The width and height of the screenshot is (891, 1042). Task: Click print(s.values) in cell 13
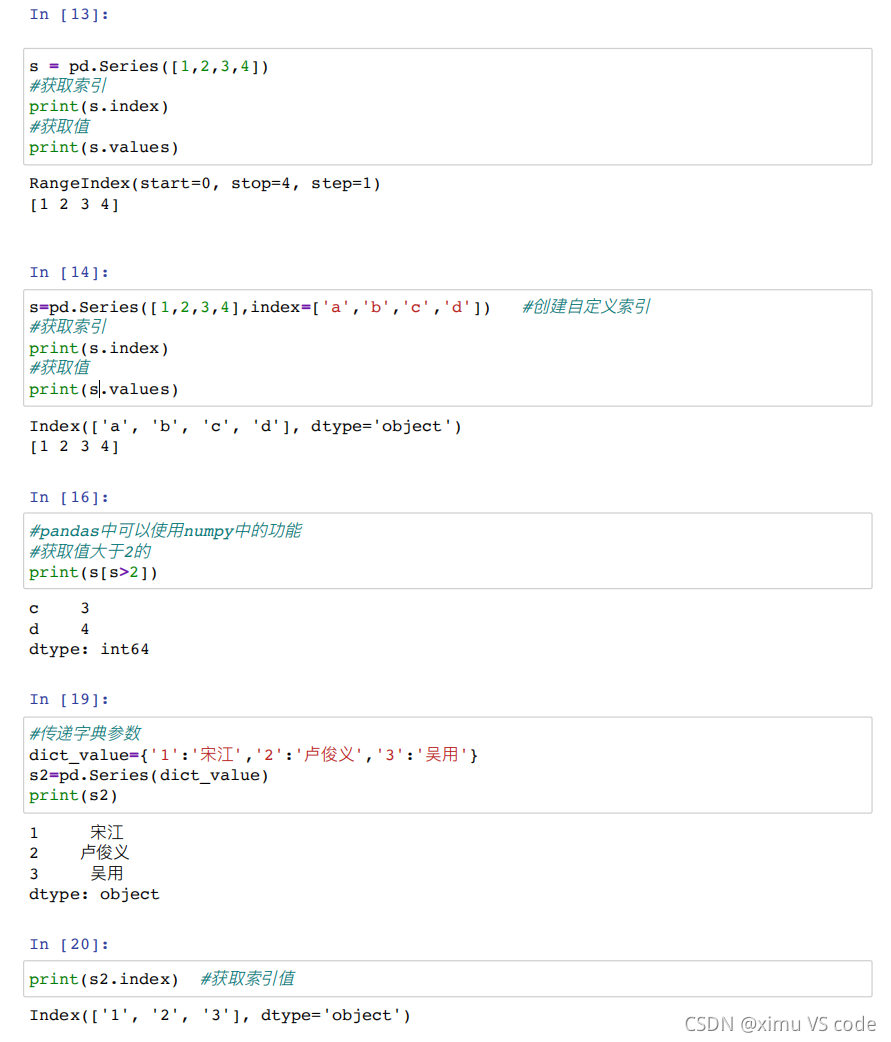tap(104, 148)
